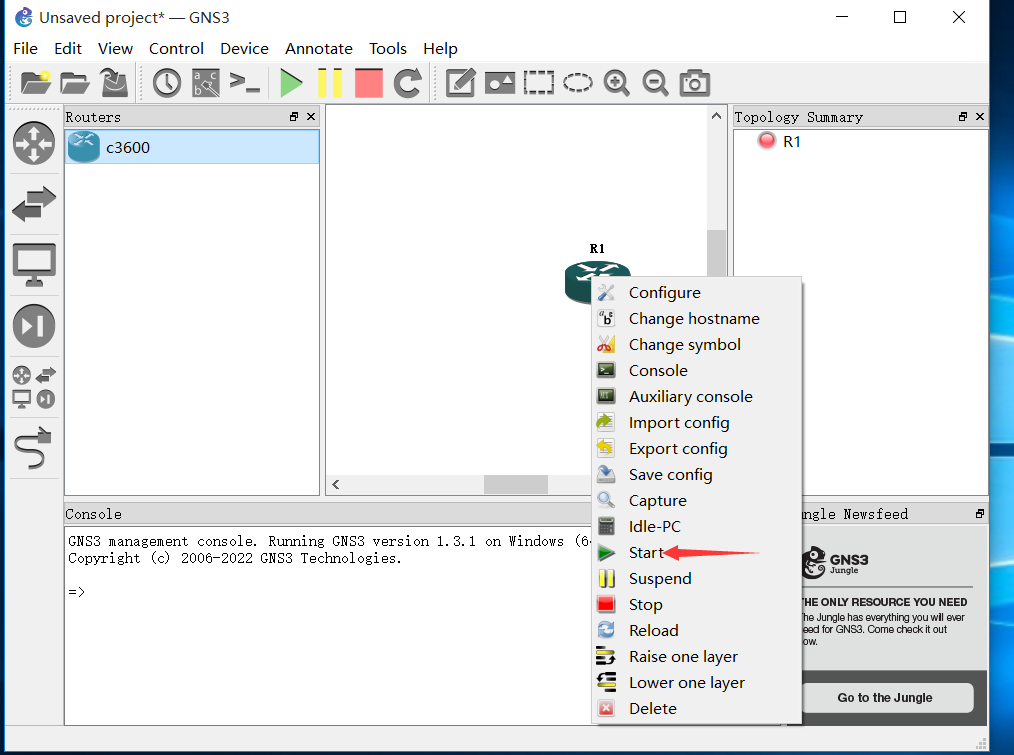The image size is (1014, 755).
Task: Choose Configure from the context menu
Action: coord(696,292)
